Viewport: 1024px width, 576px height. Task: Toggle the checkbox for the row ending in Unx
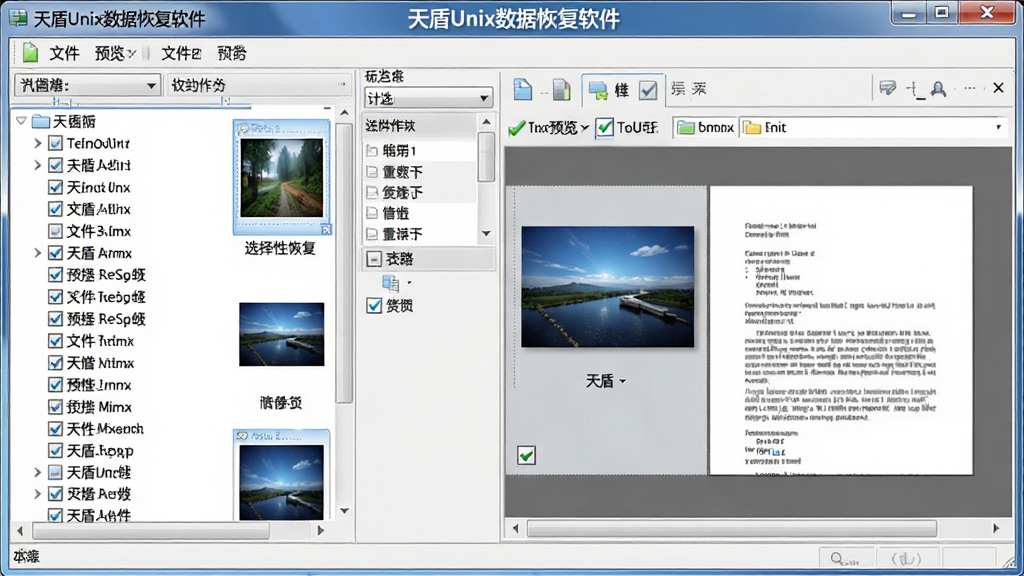click(56, 187)
